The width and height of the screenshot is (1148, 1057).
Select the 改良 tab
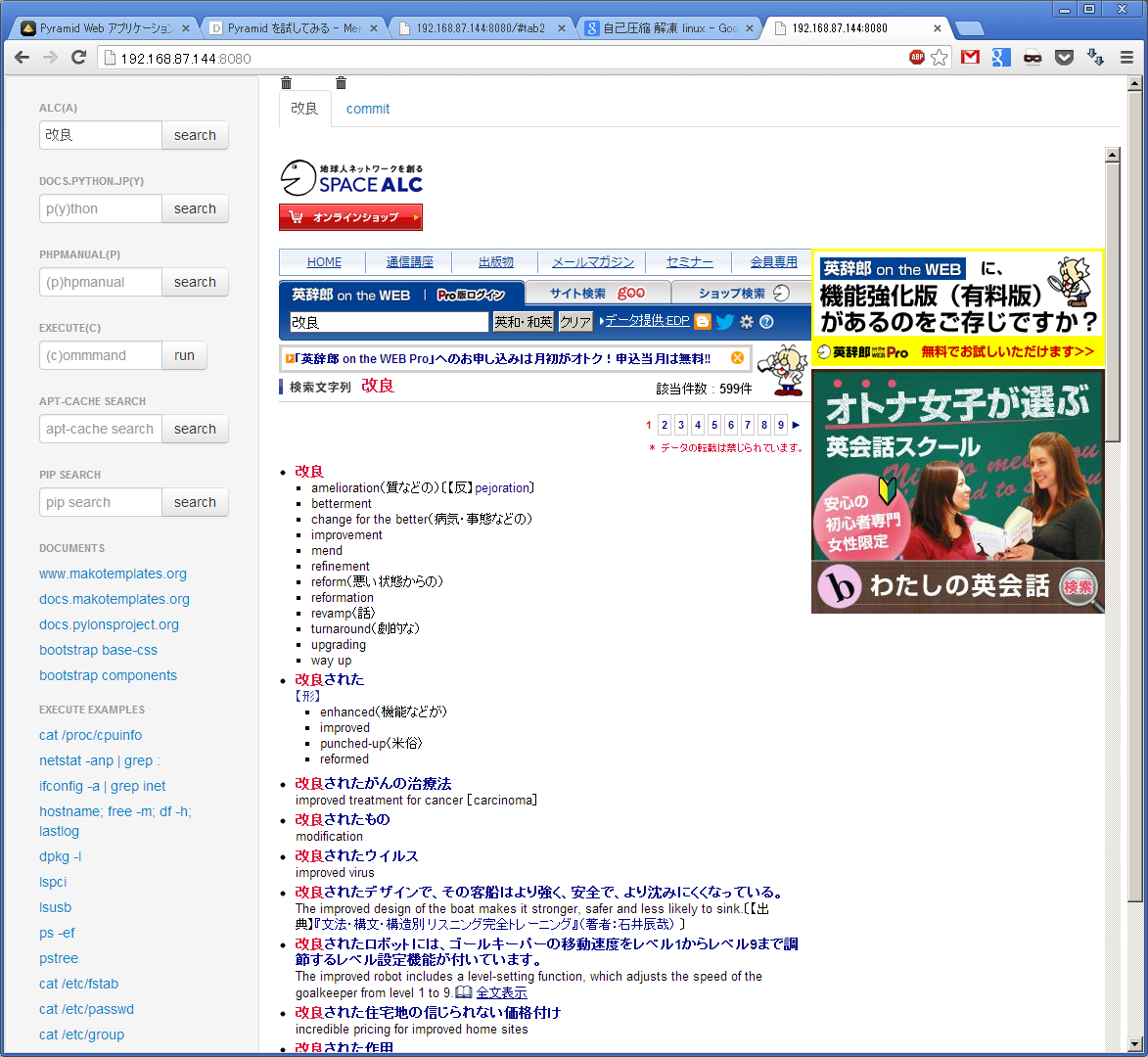(304, 109)
